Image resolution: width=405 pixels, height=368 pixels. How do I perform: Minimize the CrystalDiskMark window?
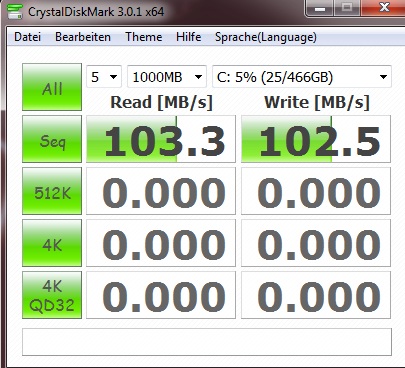(x=319, y=7)
